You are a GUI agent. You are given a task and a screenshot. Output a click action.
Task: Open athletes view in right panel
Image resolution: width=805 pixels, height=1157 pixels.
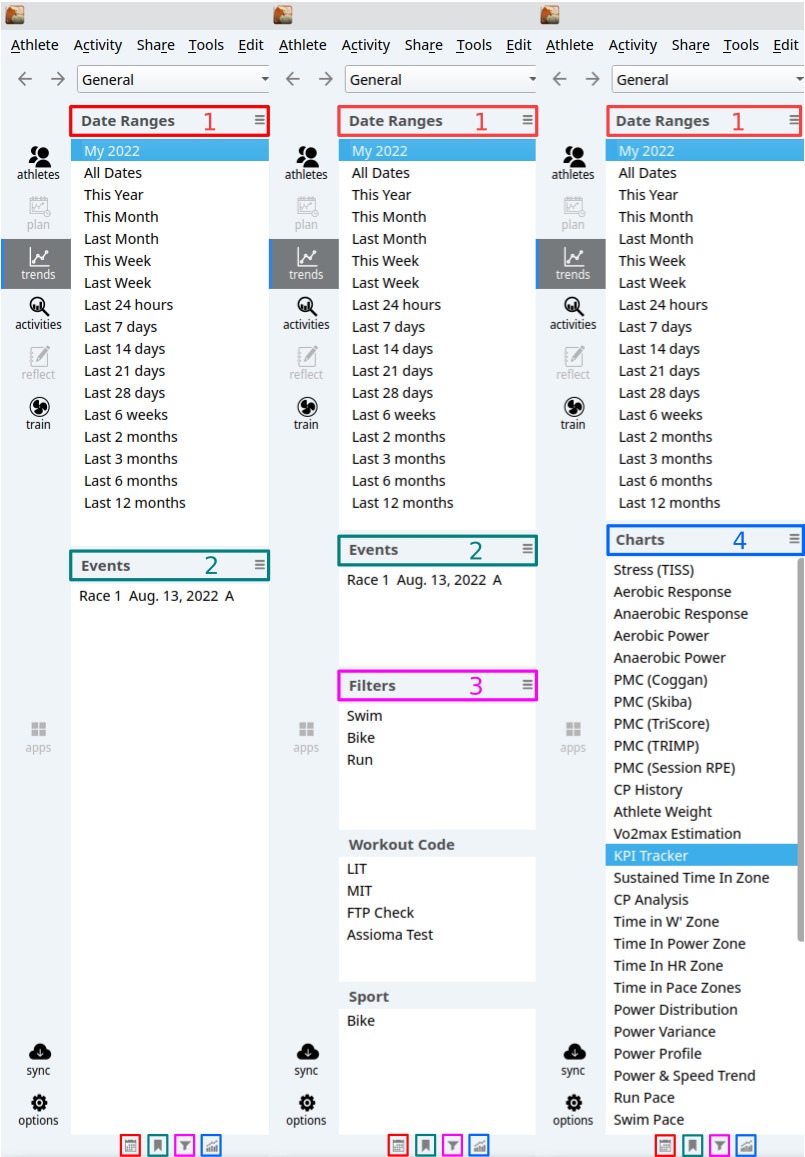point(573,163)
